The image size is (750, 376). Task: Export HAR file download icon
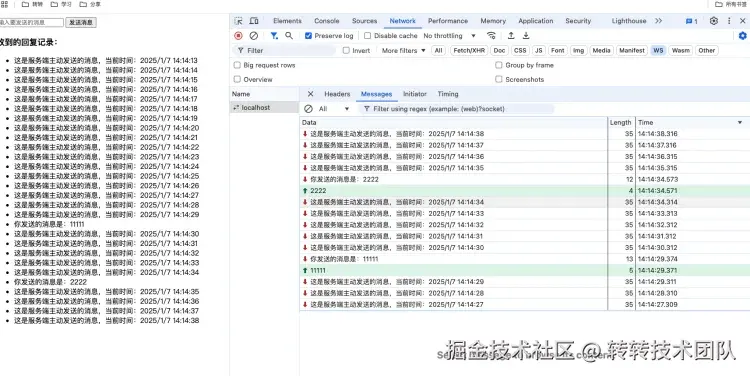coord(526,36)
